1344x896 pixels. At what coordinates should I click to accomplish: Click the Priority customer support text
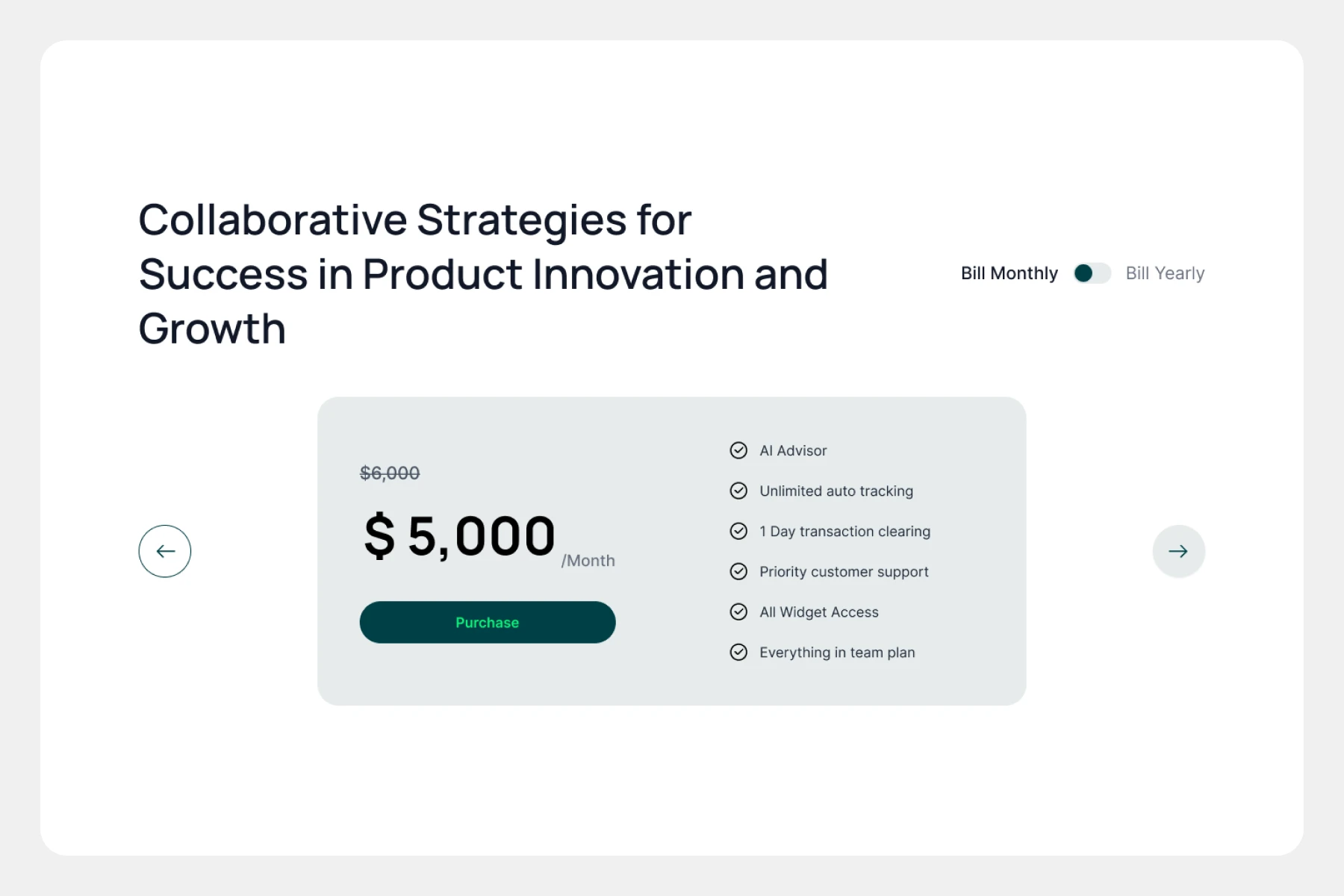844,571
